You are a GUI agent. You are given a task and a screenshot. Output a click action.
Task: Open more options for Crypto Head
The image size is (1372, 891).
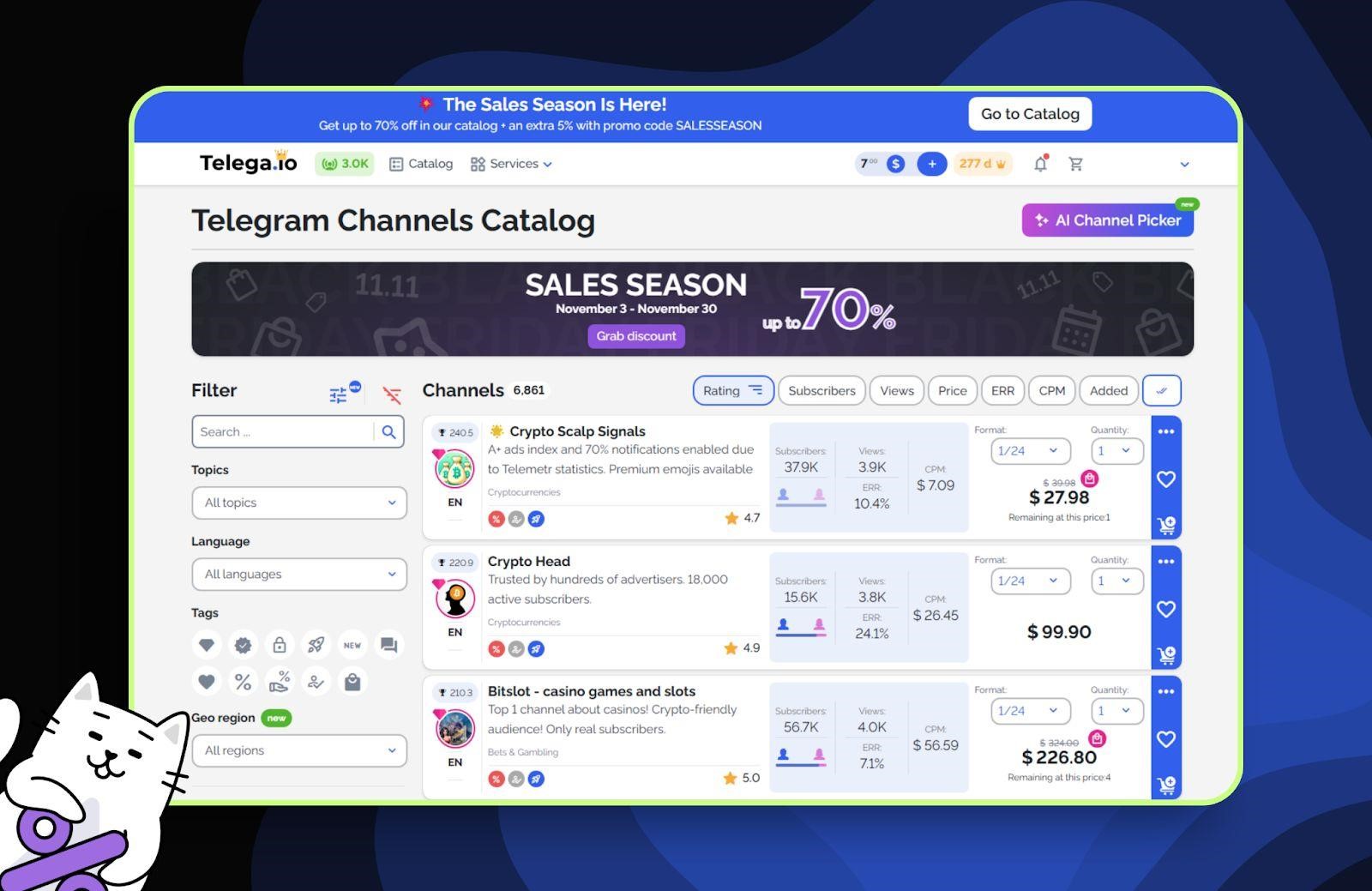(x=1166, y=562)
